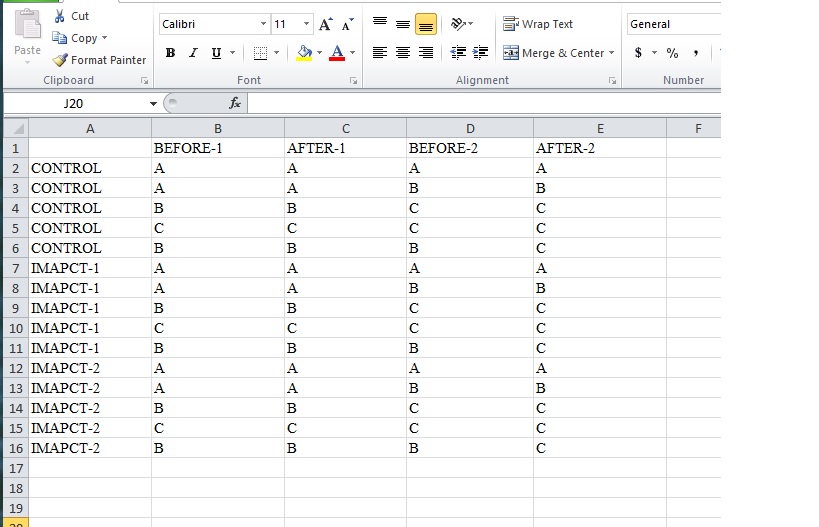Expand the Borders dropdown arrow
The width and height of the screenshot is (819, 527).
(x=276, y=53)
